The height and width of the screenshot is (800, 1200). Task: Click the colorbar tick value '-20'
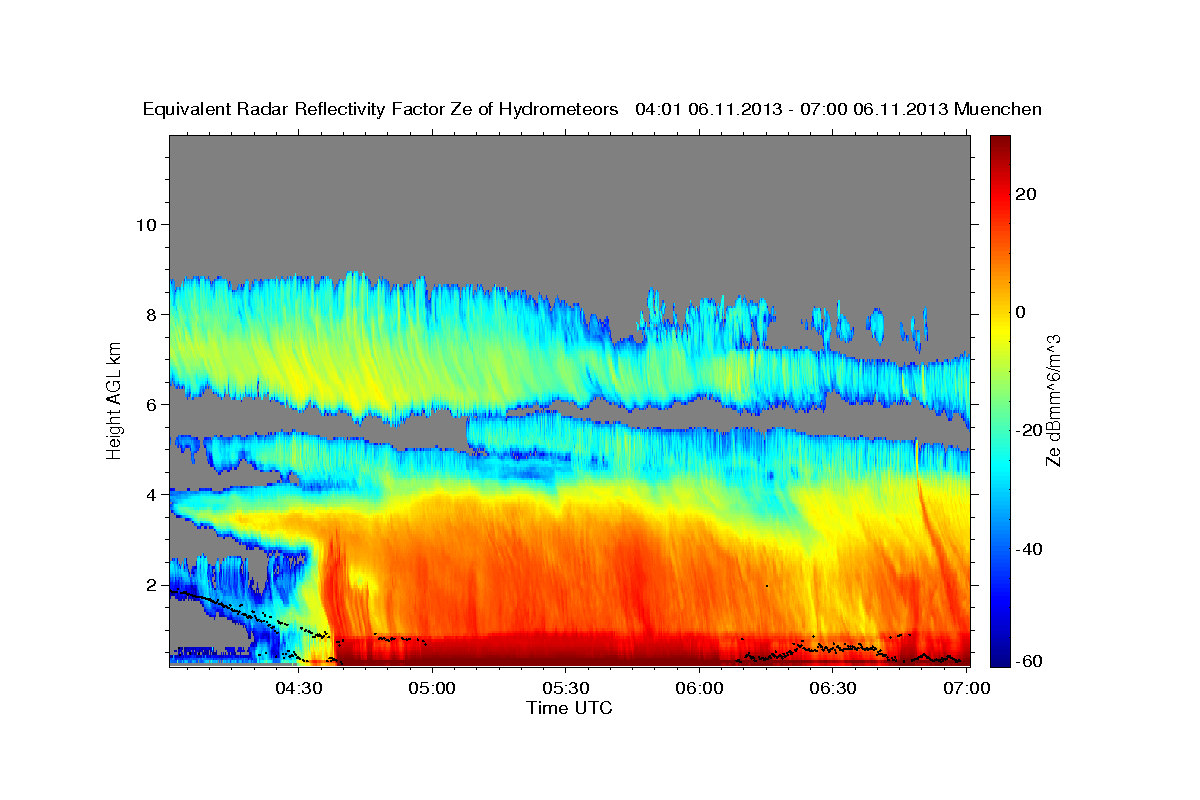pyautogui.click(x=1027, y=430)
